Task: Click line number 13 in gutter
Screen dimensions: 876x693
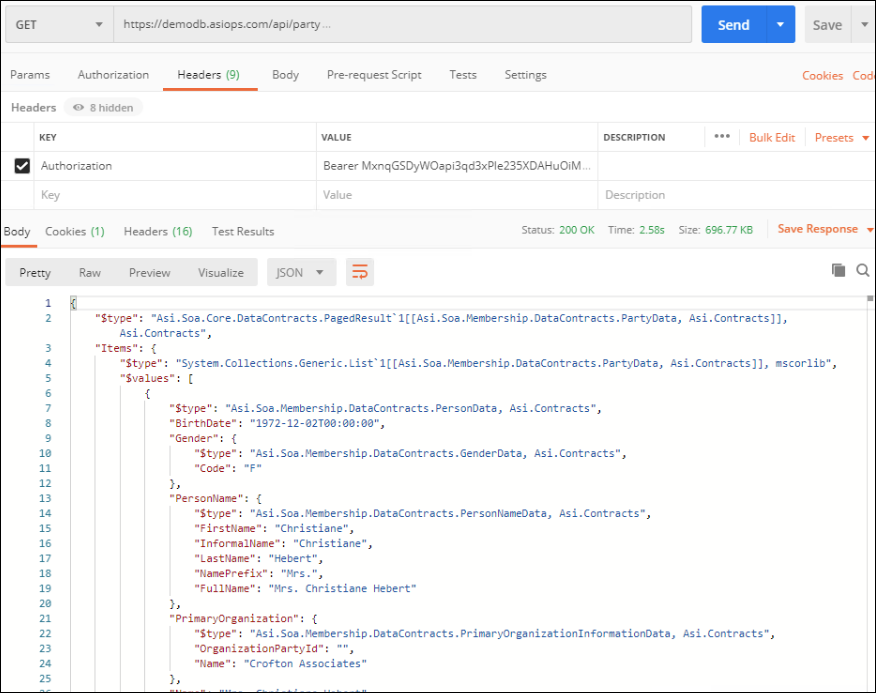Action: coord(45,499)
